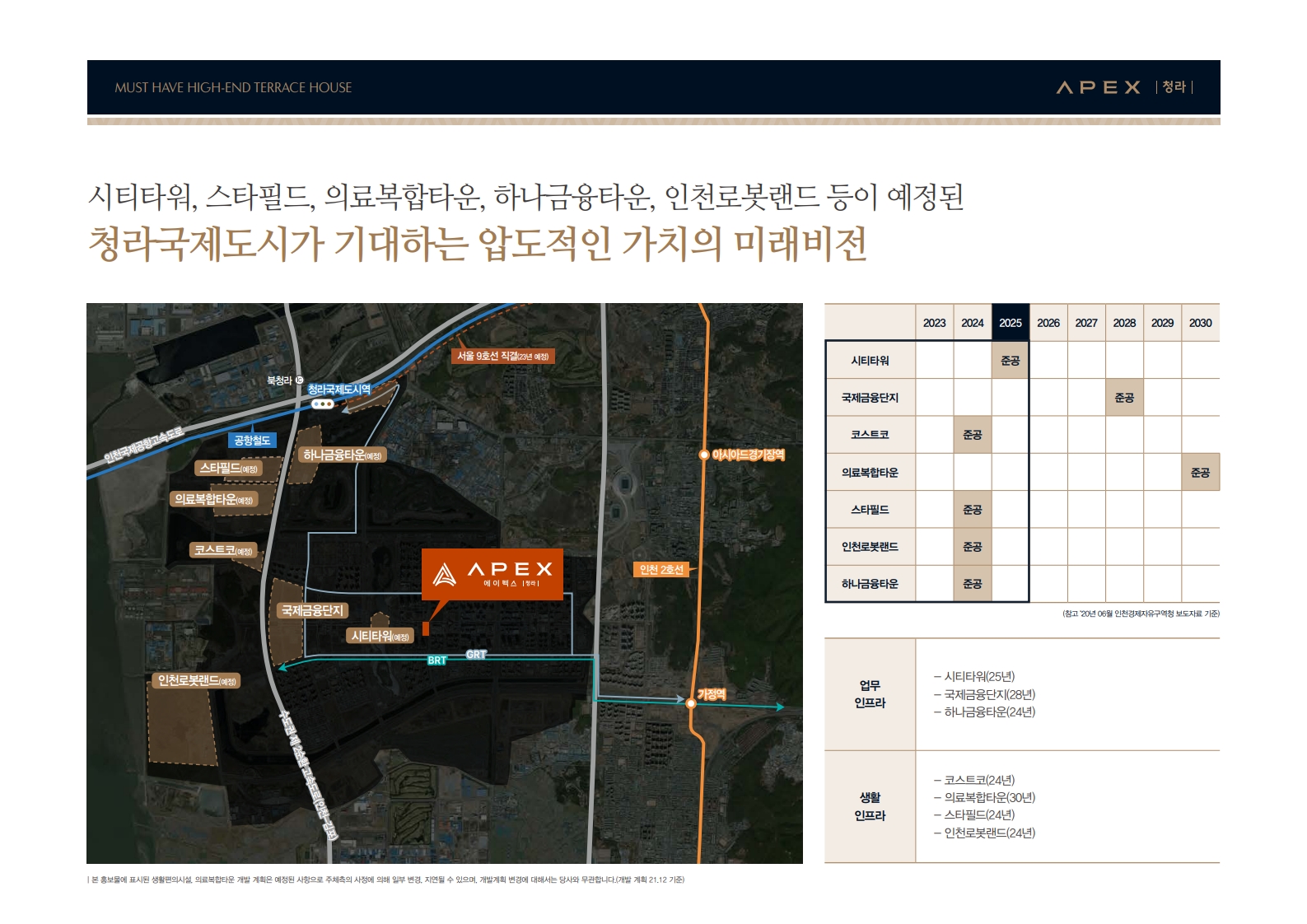Screen dimensions: 1307x924
Task: Select the 가정역 station marker on the map
Action: click(691, 703)
